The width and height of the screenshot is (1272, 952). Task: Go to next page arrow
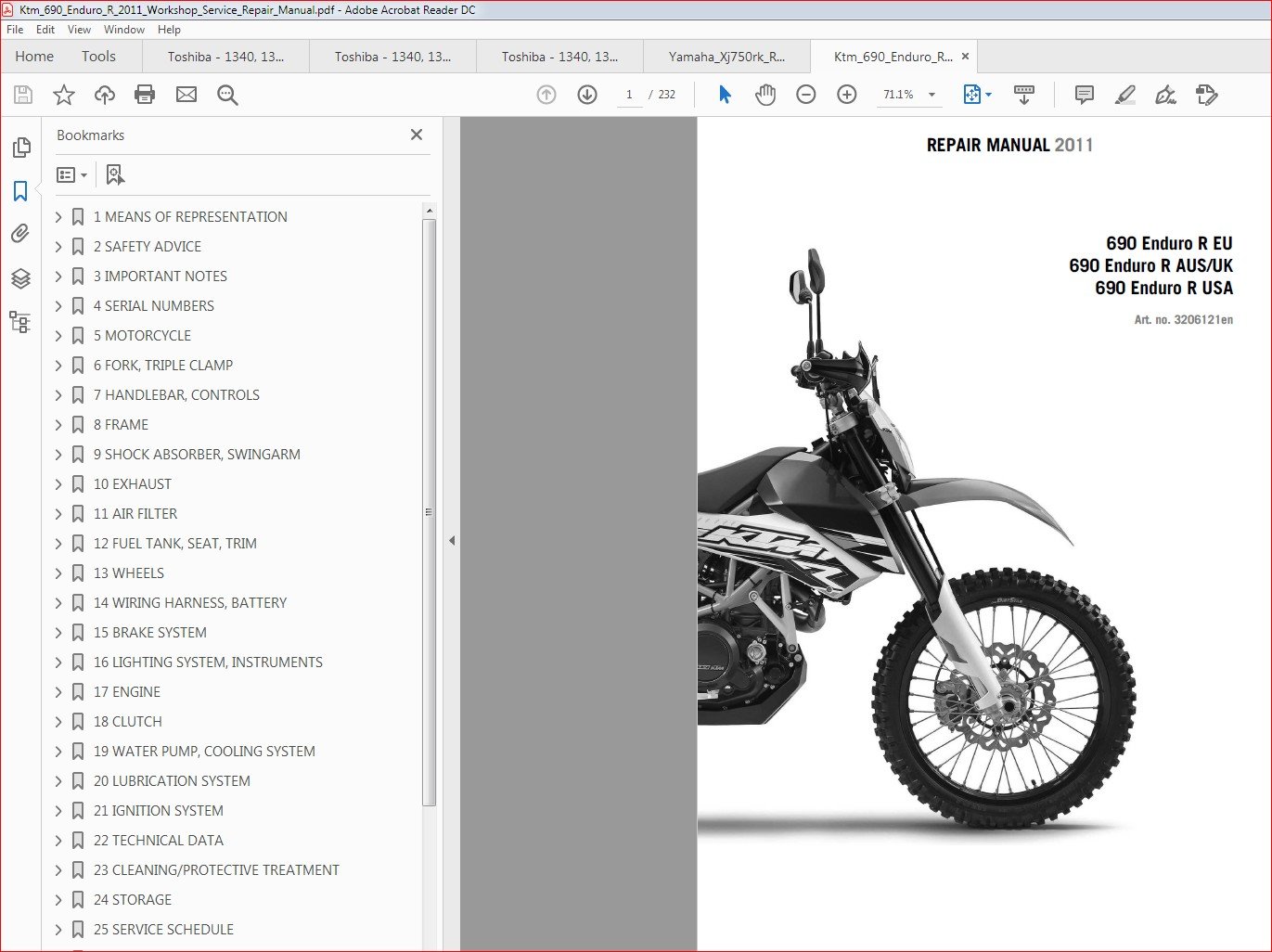[587, 95]
